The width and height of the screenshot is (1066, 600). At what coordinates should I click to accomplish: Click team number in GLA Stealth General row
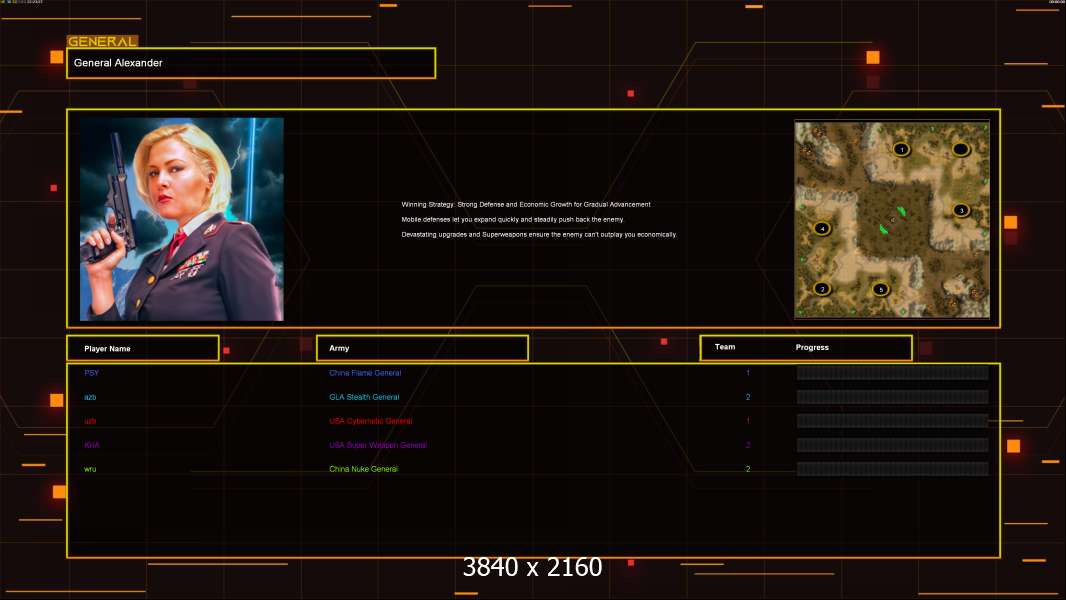tap(748, 397)
